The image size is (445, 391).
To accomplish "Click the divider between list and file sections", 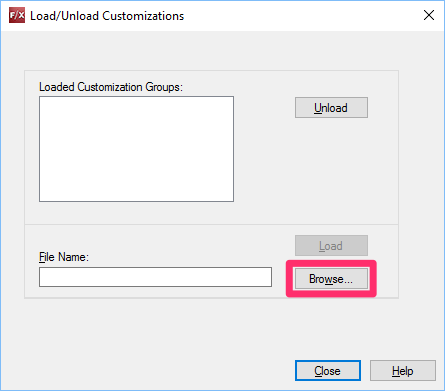I will click(x=211, y=224).
